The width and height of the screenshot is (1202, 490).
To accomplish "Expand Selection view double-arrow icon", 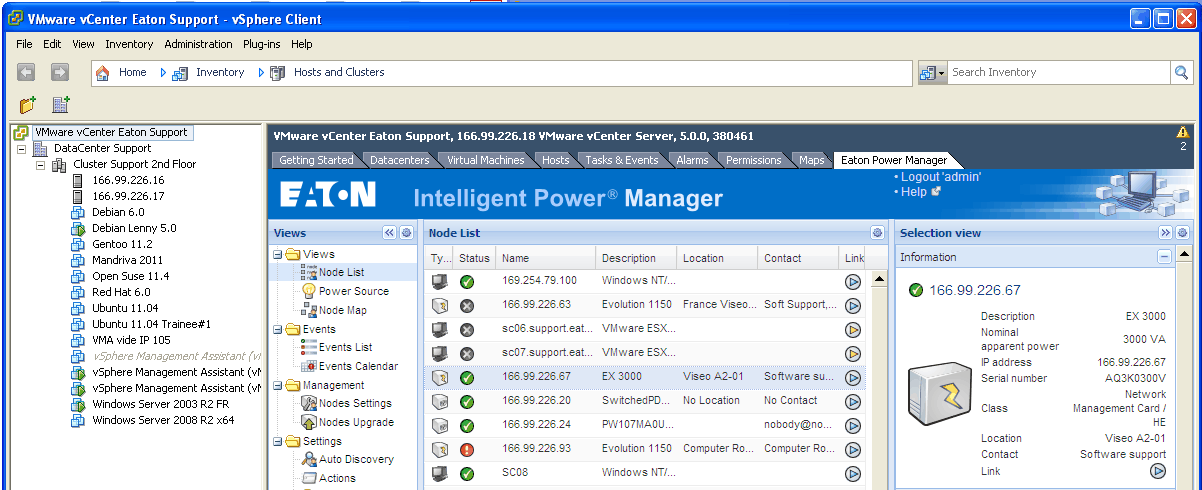I will (x=1166, y=233).
